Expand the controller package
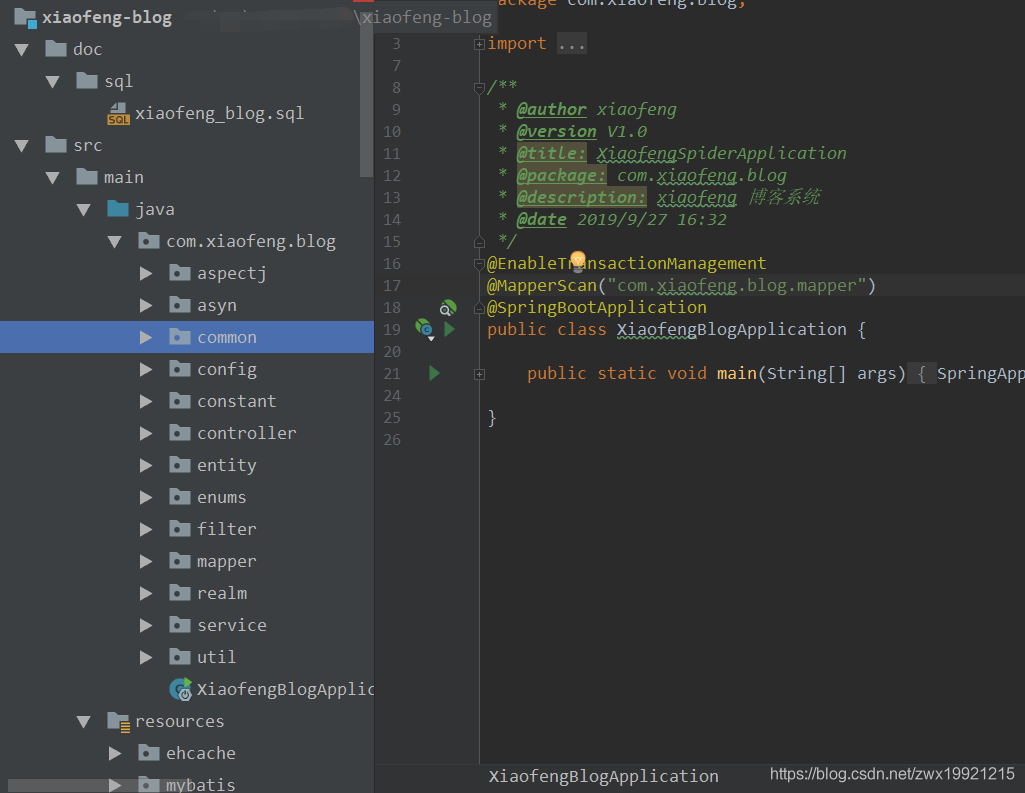The image size is (1025, 793). 147,433
